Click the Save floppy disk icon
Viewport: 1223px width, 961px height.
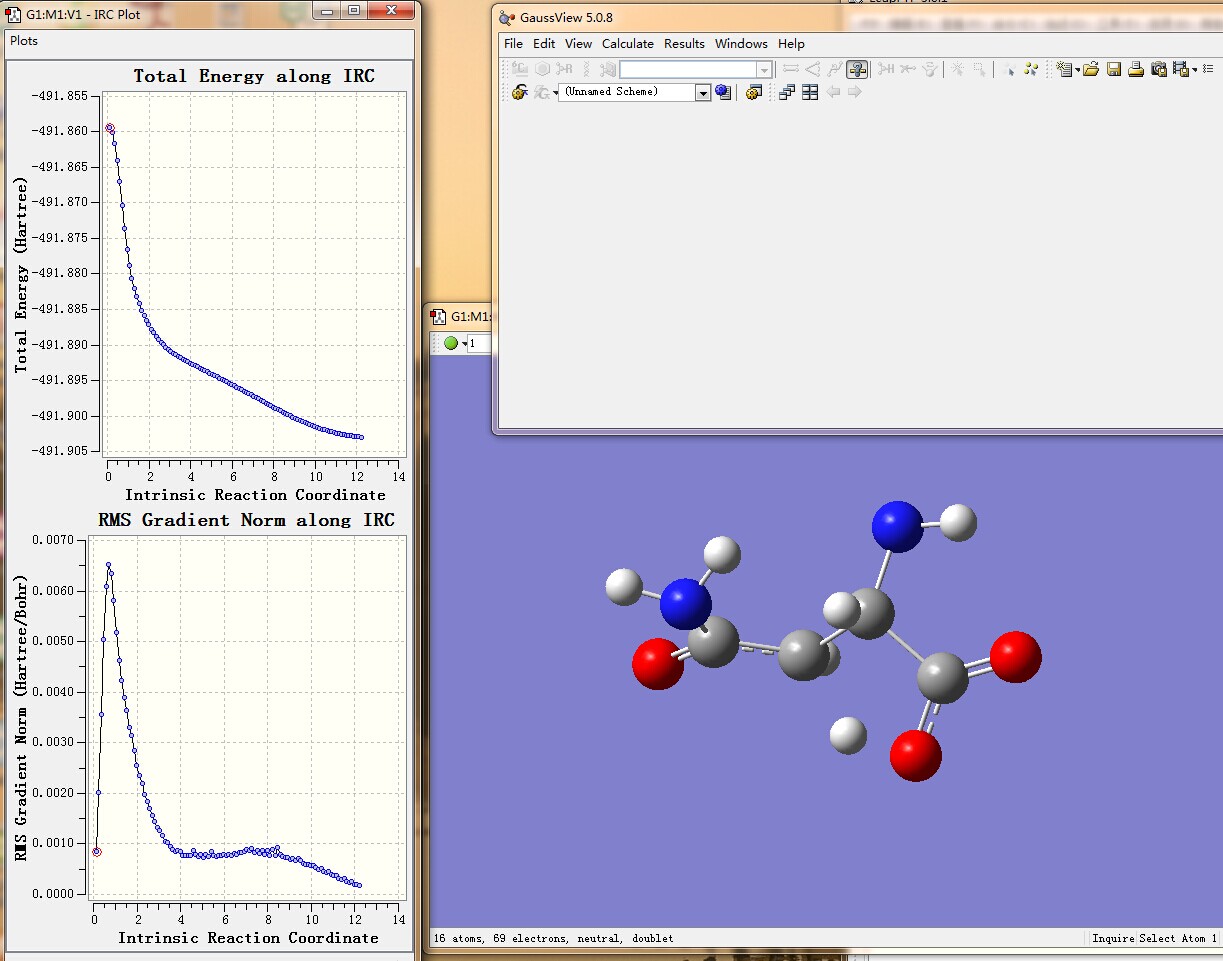click(1114, 69)
